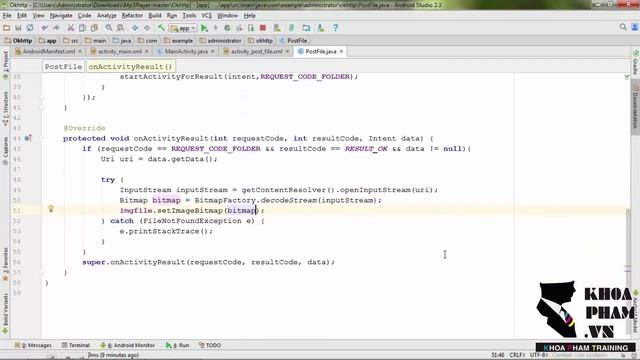
Task: Open the Navigate menu
Action: click(61, 16)
